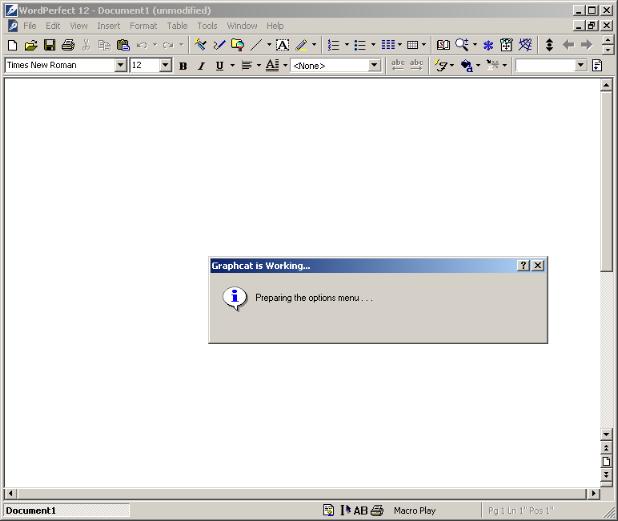The image size is (618, 521).
Task: Open the font size dropdown arrow
Action: (166, 65)
